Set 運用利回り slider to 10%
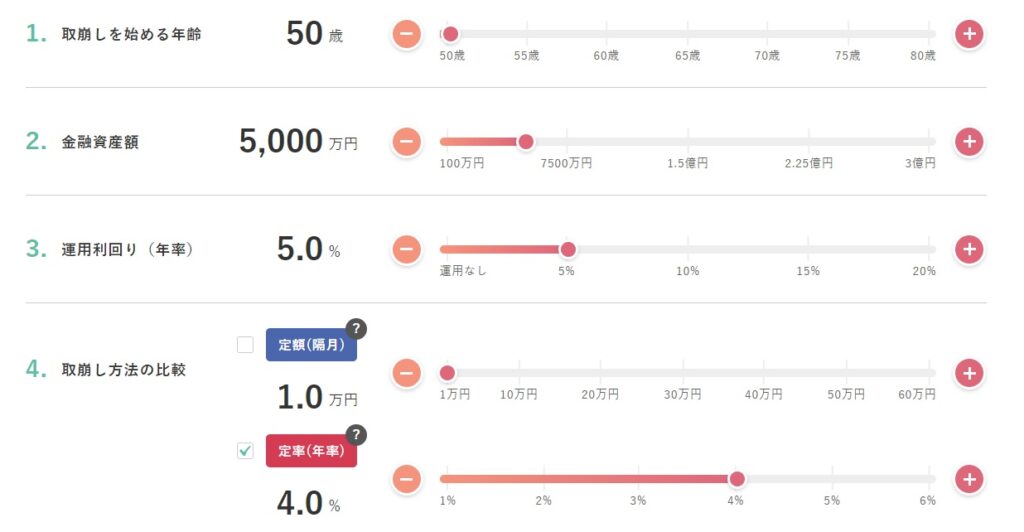1024x532 pixels. coord(688,249)
